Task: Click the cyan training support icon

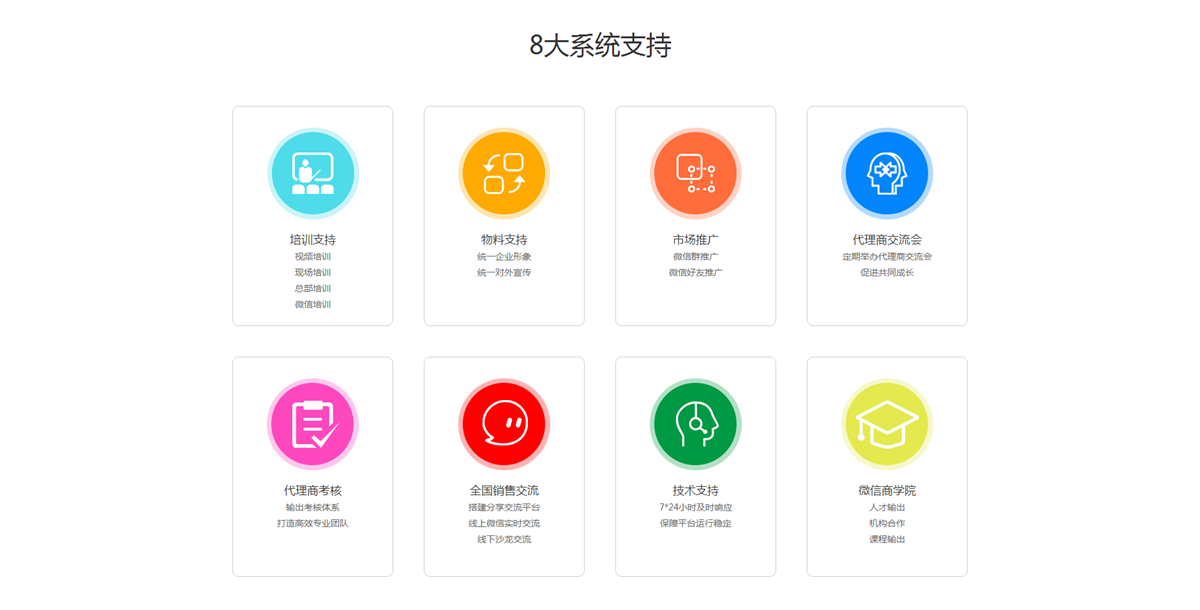Action: [313, 173]
